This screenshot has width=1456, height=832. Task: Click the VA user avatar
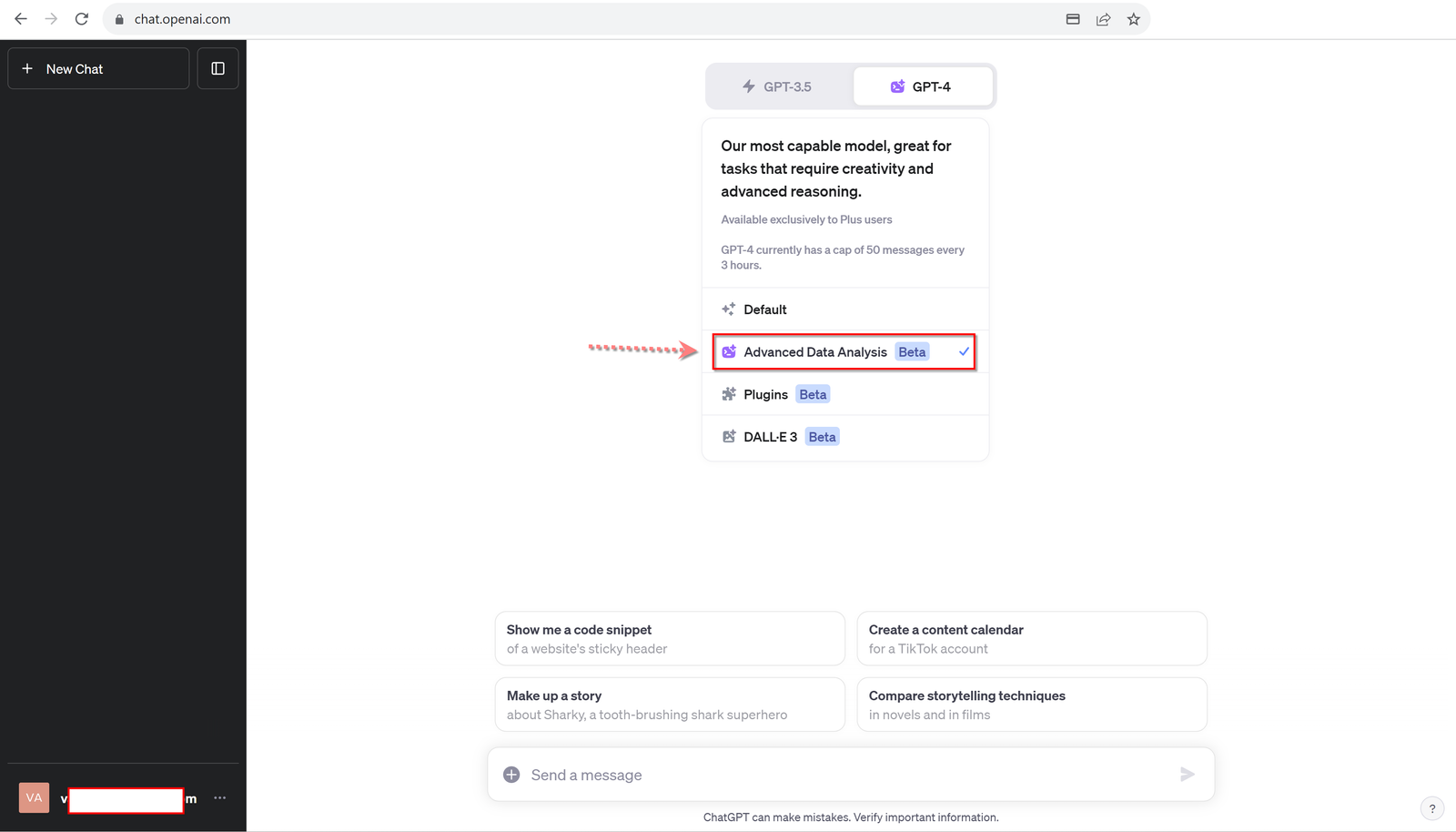34,797
